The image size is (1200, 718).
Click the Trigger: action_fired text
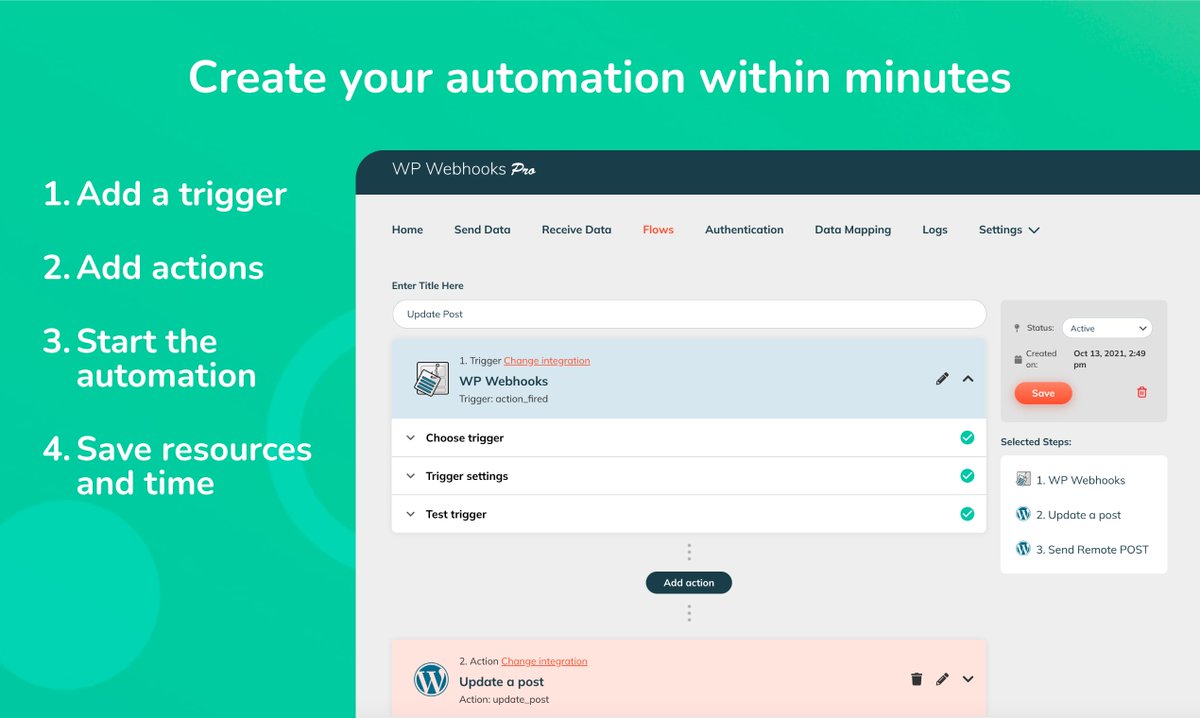pos(503,399)
